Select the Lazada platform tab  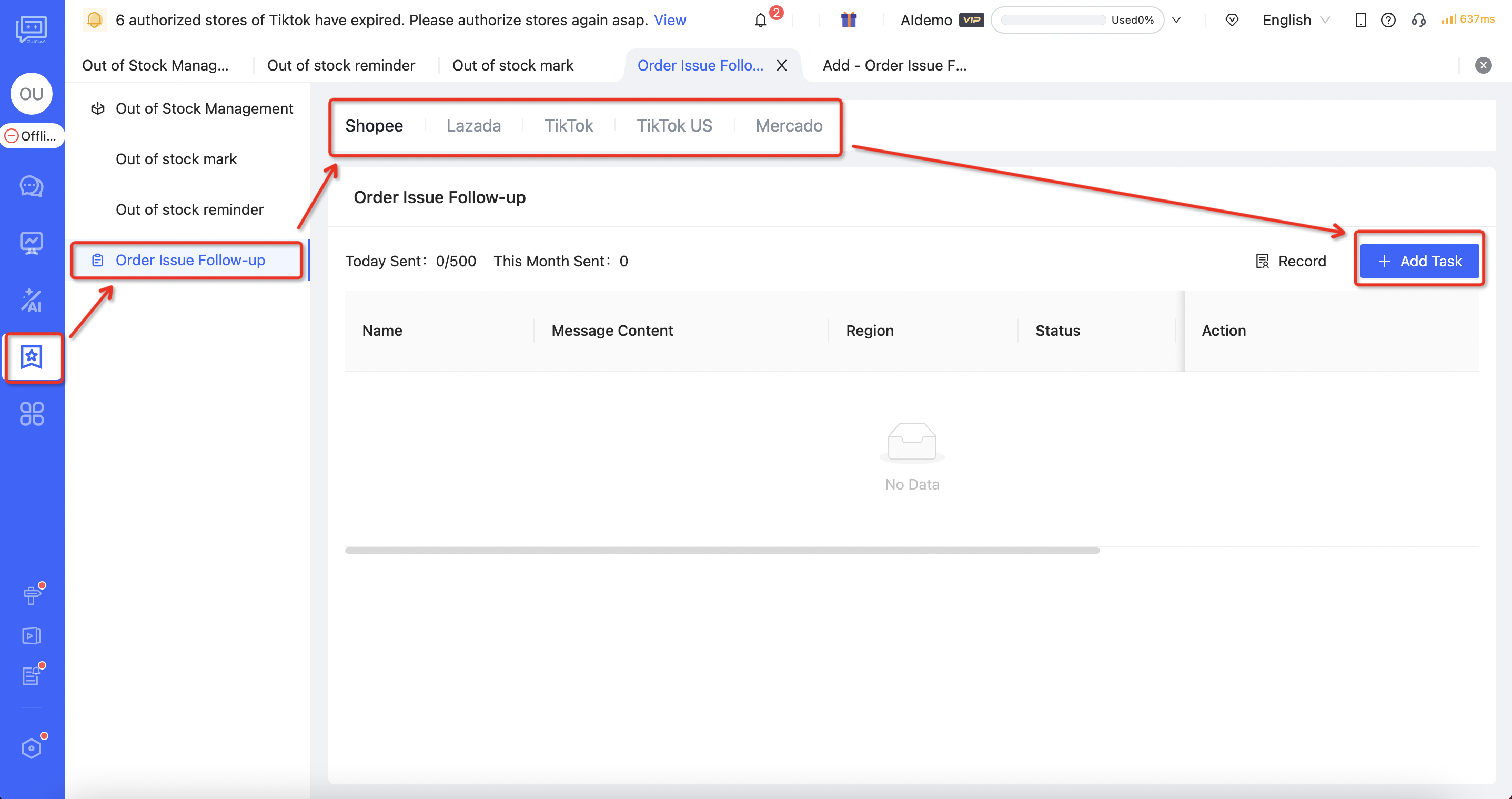pos(473,126)
